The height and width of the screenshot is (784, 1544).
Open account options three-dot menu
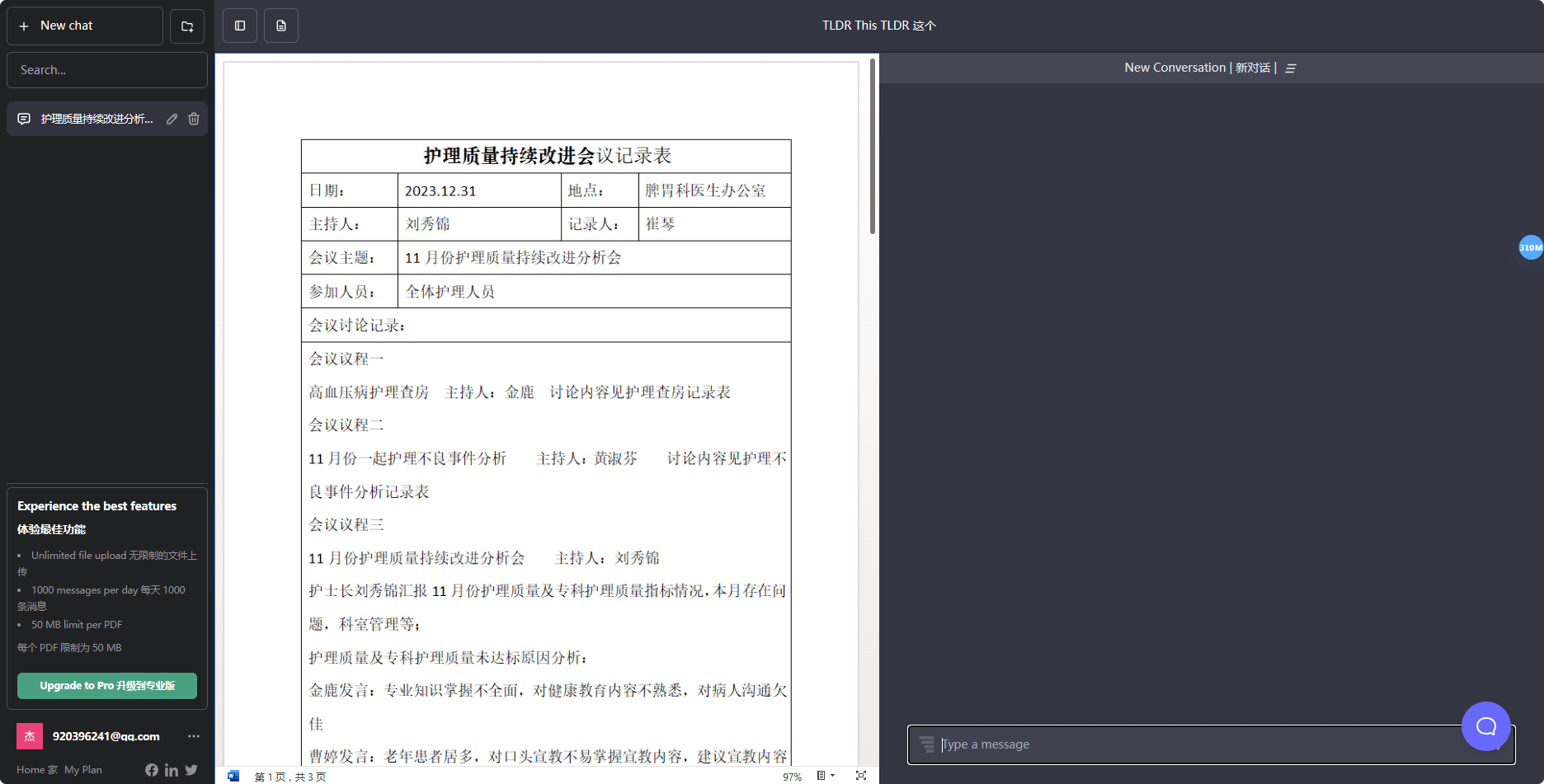point(194,736)
